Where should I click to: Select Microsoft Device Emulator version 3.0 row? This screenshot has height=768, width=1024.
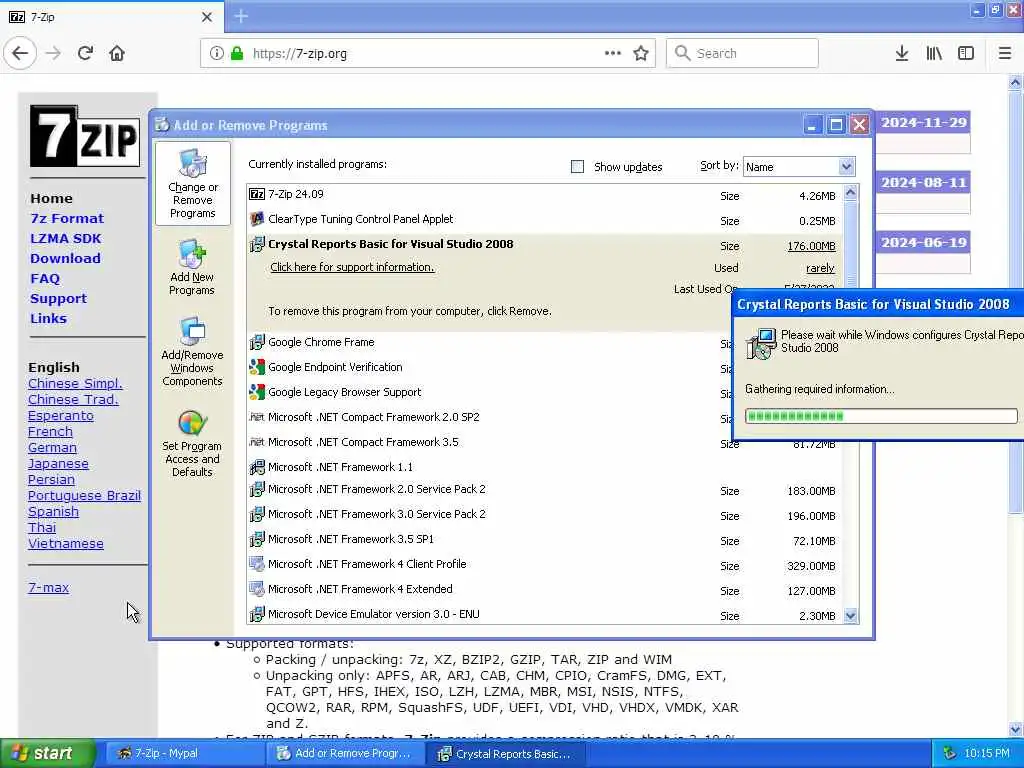pyautogui.click(x=545, y=615)
